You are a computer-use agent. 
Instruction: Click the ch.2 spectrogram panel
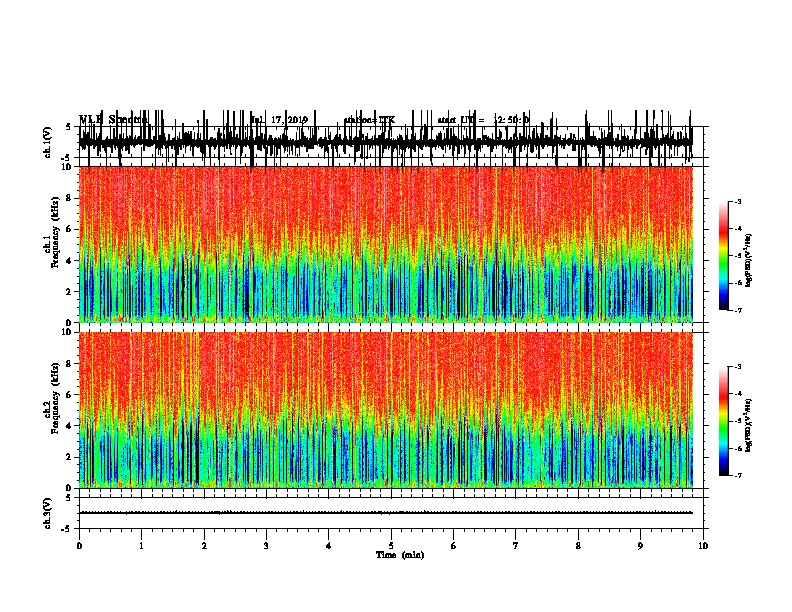coord(385,410)
